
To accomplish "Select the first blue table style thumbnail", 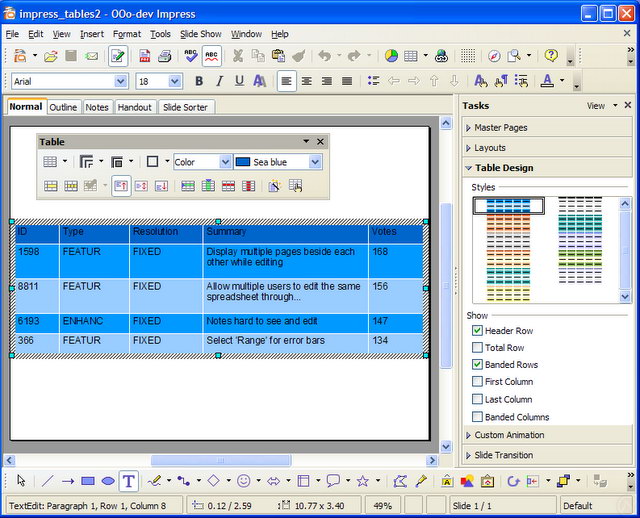I will click(508, 206).
